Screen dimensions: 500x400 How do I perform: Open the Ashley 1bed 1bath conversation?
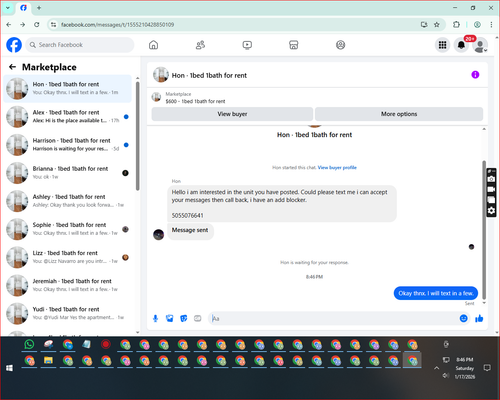(x=68, y=201)
